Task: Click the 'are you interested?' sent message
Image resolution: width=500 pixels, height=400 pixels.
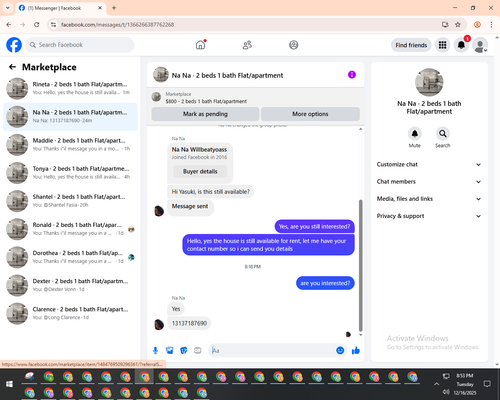Action: (325, 283)
